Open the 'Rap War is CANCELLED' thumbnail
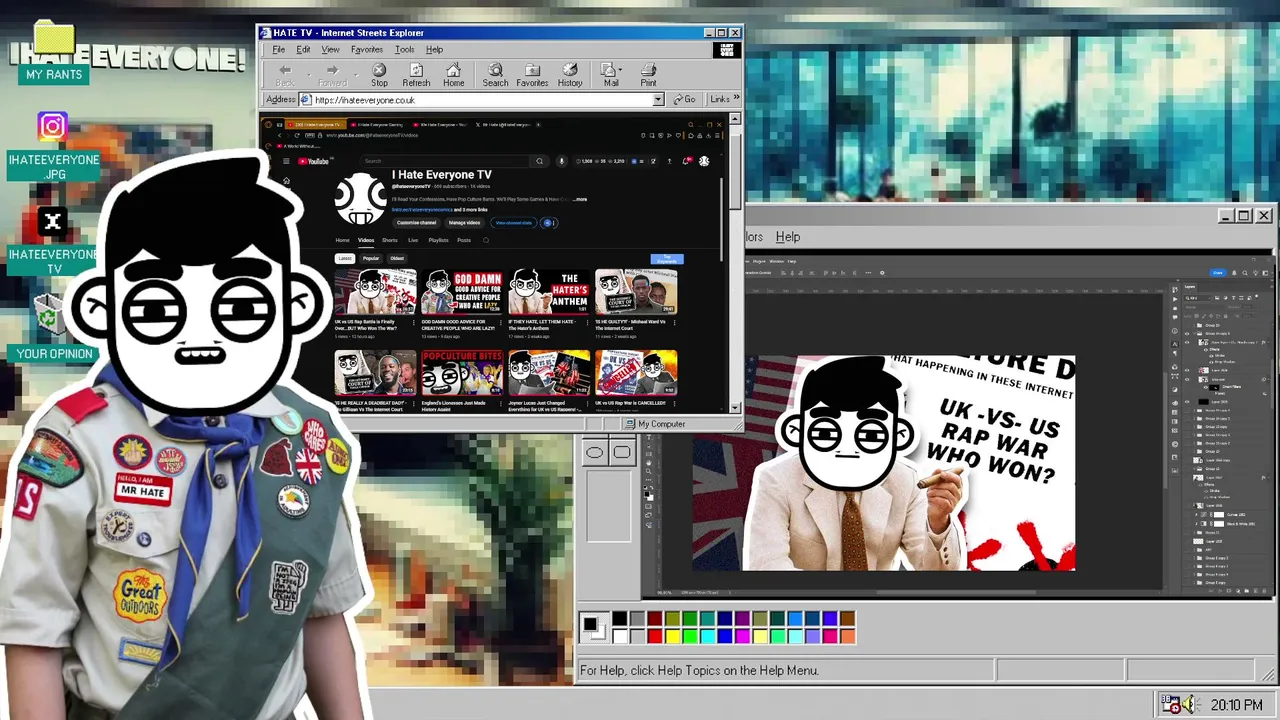 [635, 372]
